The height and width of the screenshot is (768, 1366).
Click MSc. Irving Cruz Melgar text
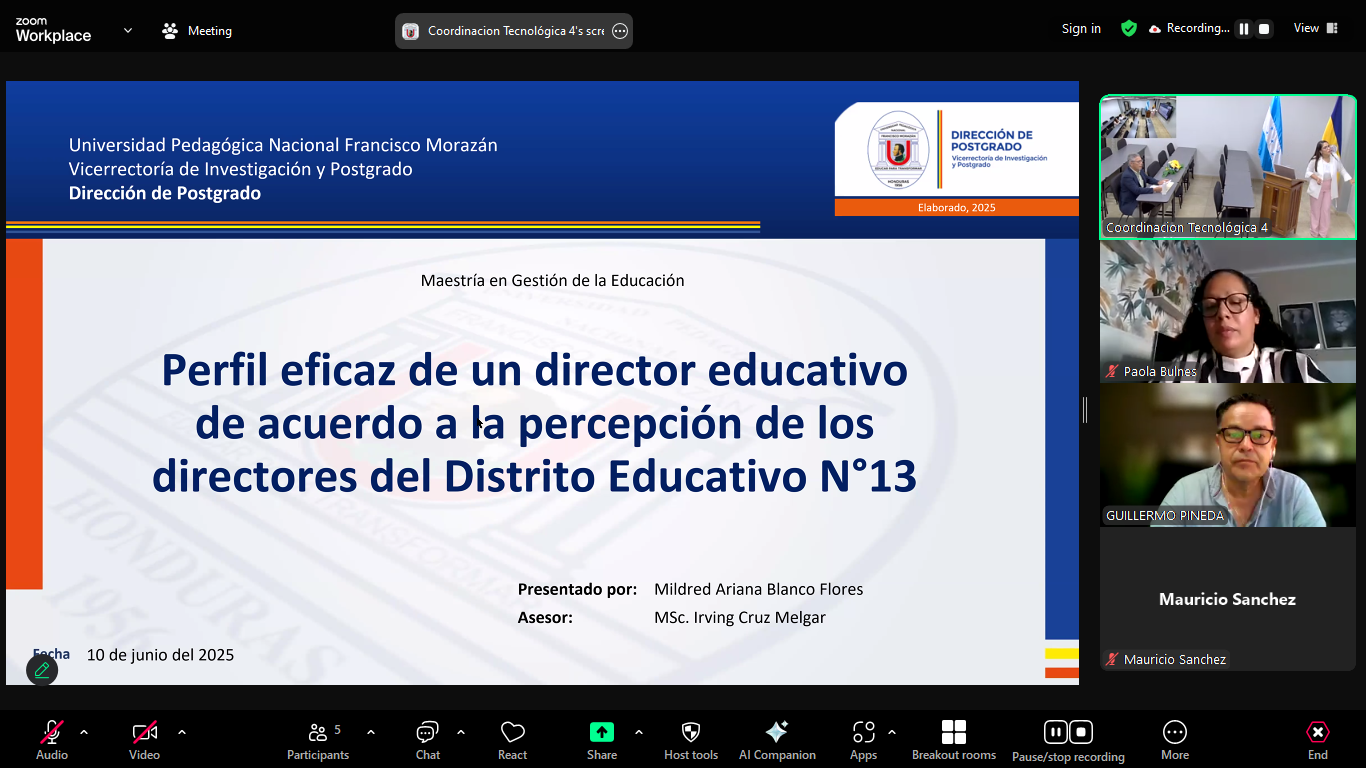(x=740, y=617)
